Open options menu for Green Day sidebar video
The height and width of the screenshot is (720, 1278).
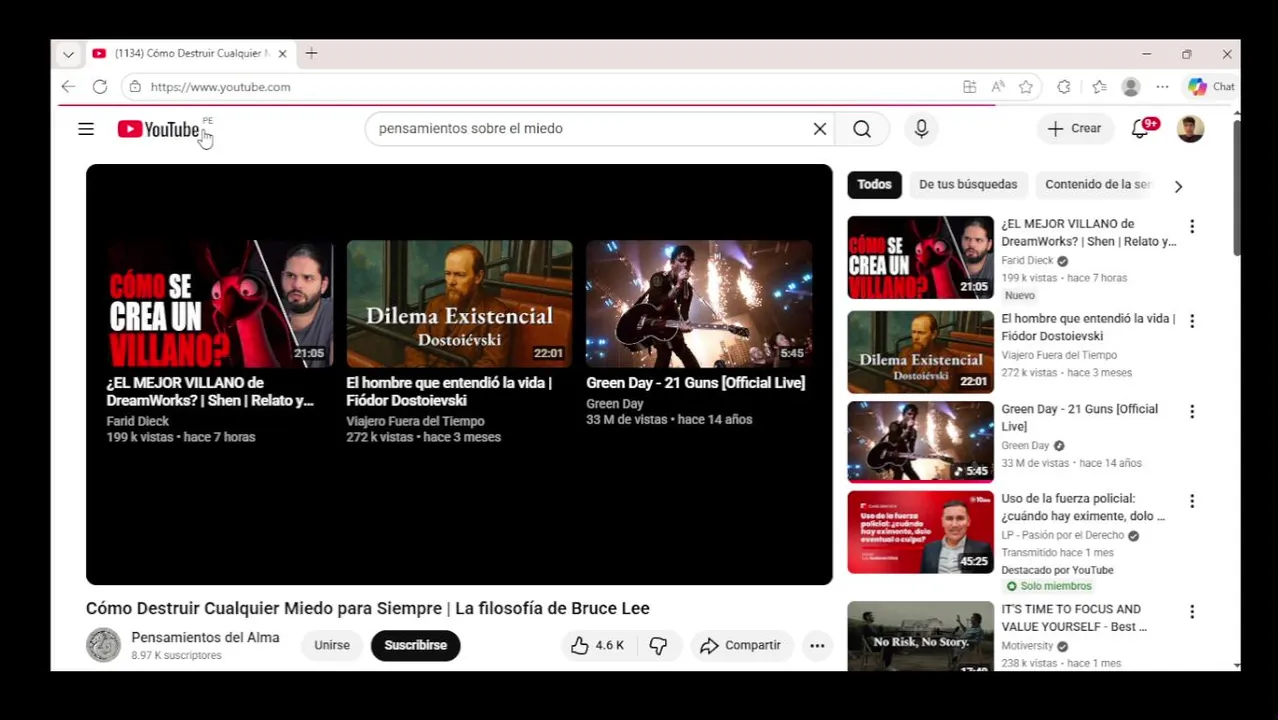pyautogui.click(x=1192, y=412)
